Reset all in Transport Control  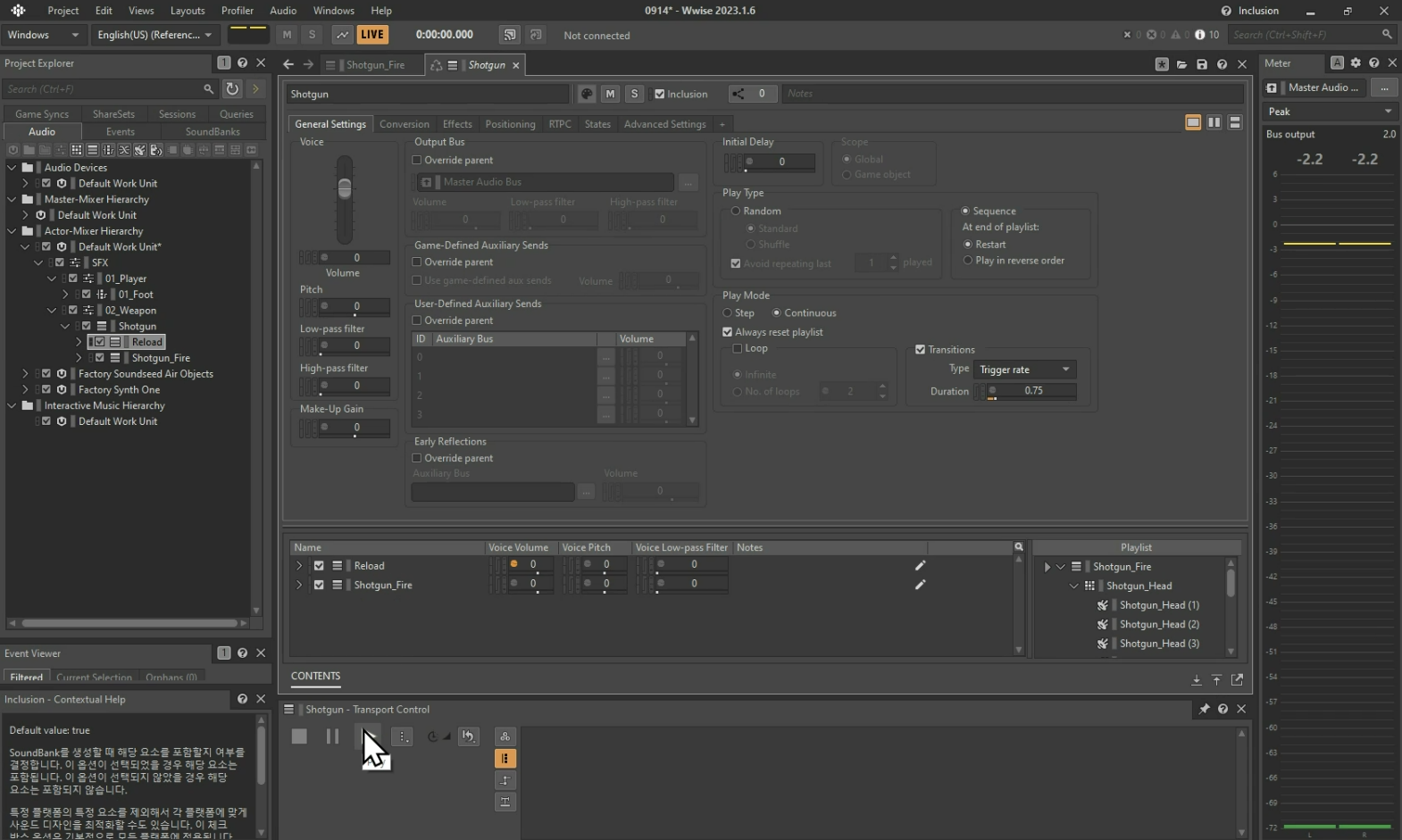[x=469, y=736]
